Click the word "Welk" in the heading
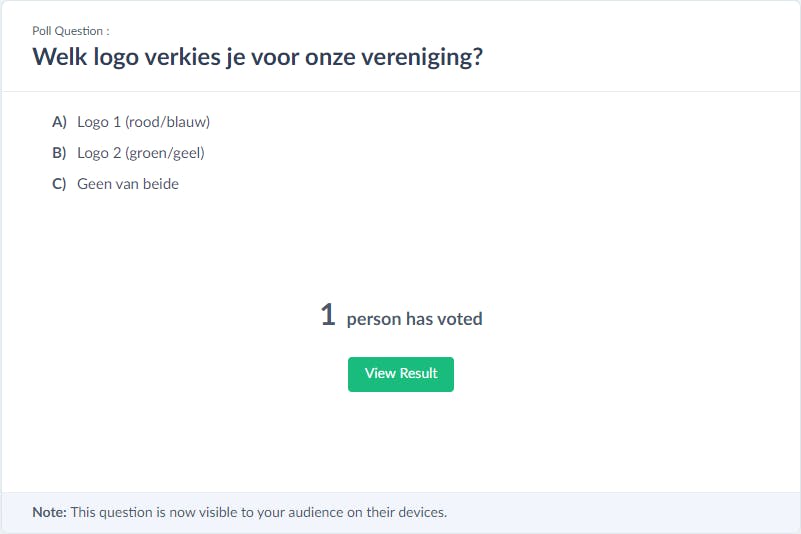Image resolution: width=801 pixels, height=534 pixels. (x=57, y=56)
